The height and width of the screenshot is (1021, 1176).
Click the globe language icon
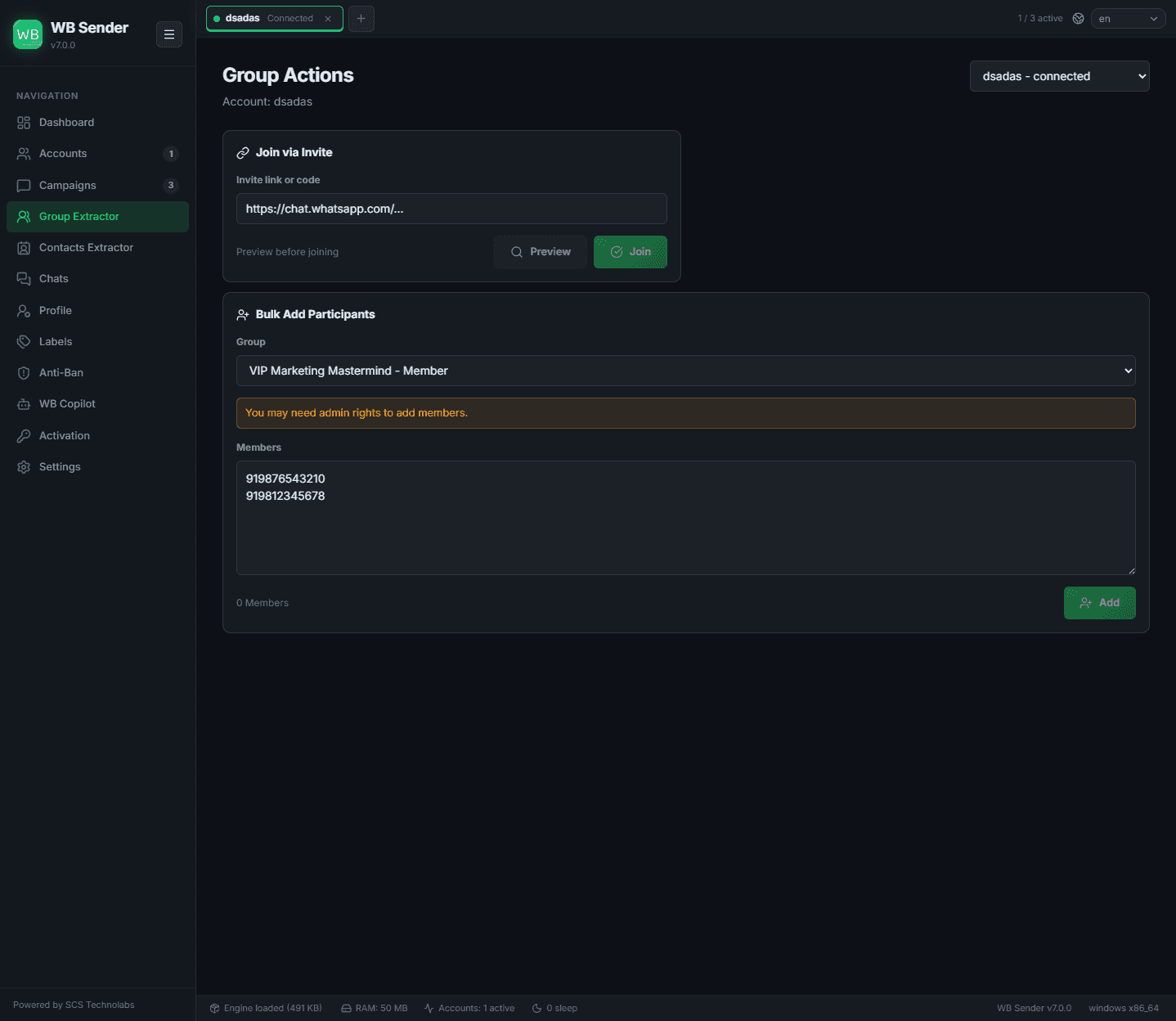(x=1078, y=19)
